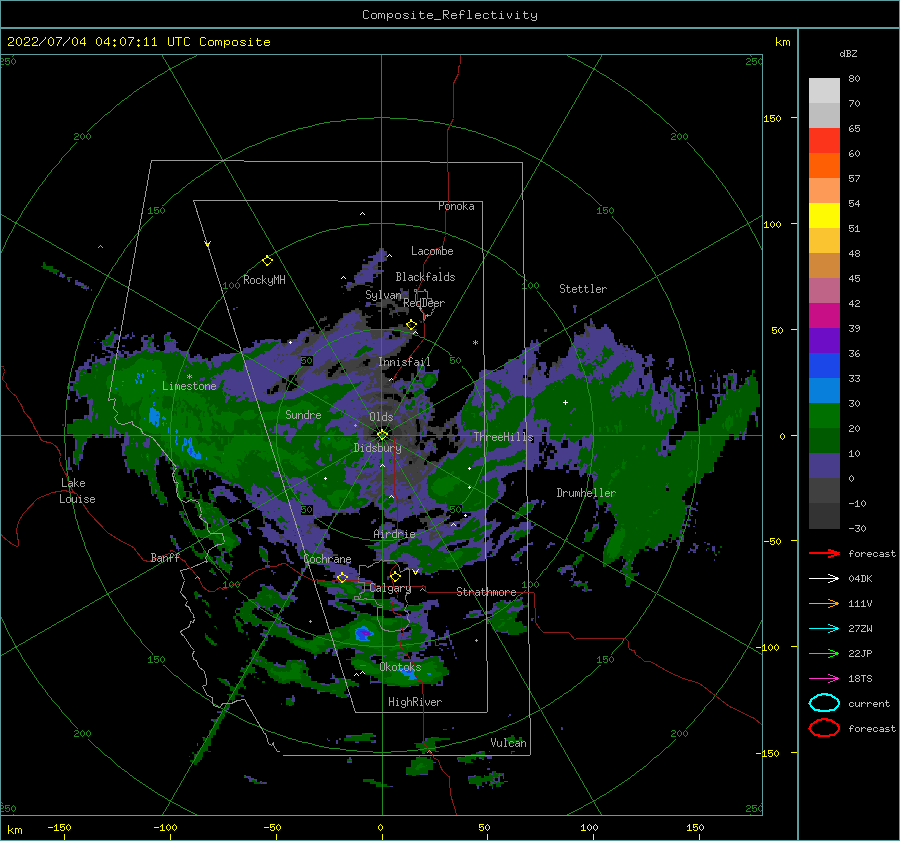Click the Strathmore city label
This screenshot has width=900, height=841.
click(x=486, y=592)
